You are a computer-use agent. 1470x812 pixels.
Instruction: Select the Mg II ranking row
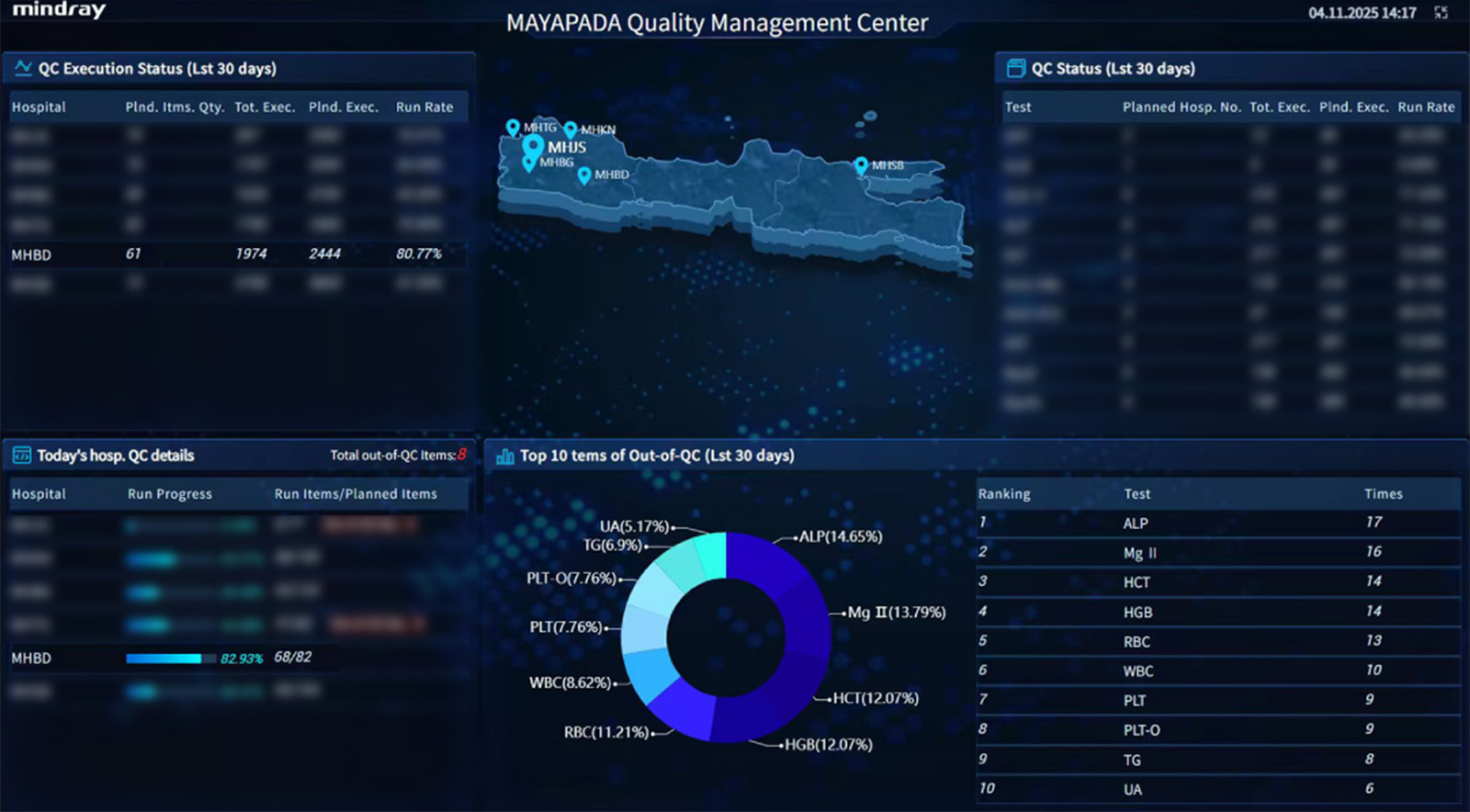click(x=1217, y=552)
